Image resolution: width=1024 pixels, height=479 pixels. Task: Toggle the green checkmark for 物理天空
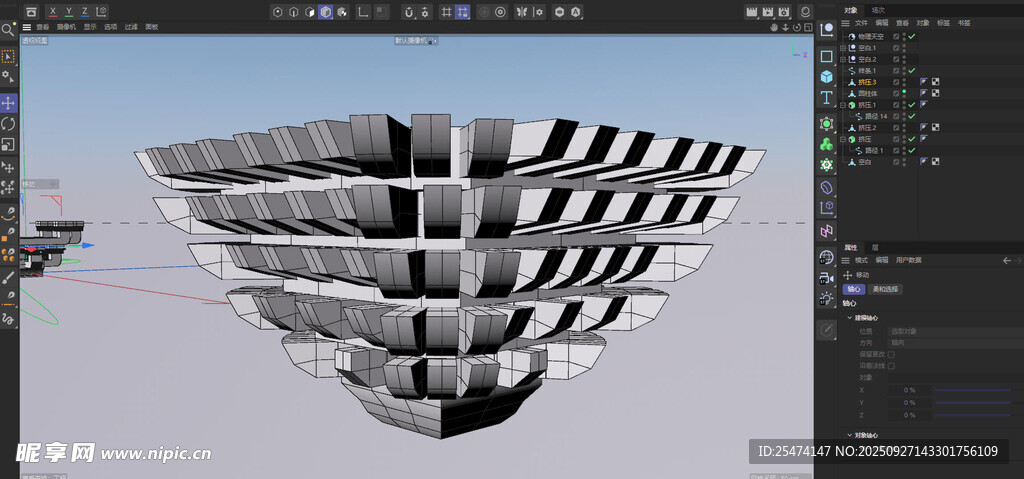(912, 36)
